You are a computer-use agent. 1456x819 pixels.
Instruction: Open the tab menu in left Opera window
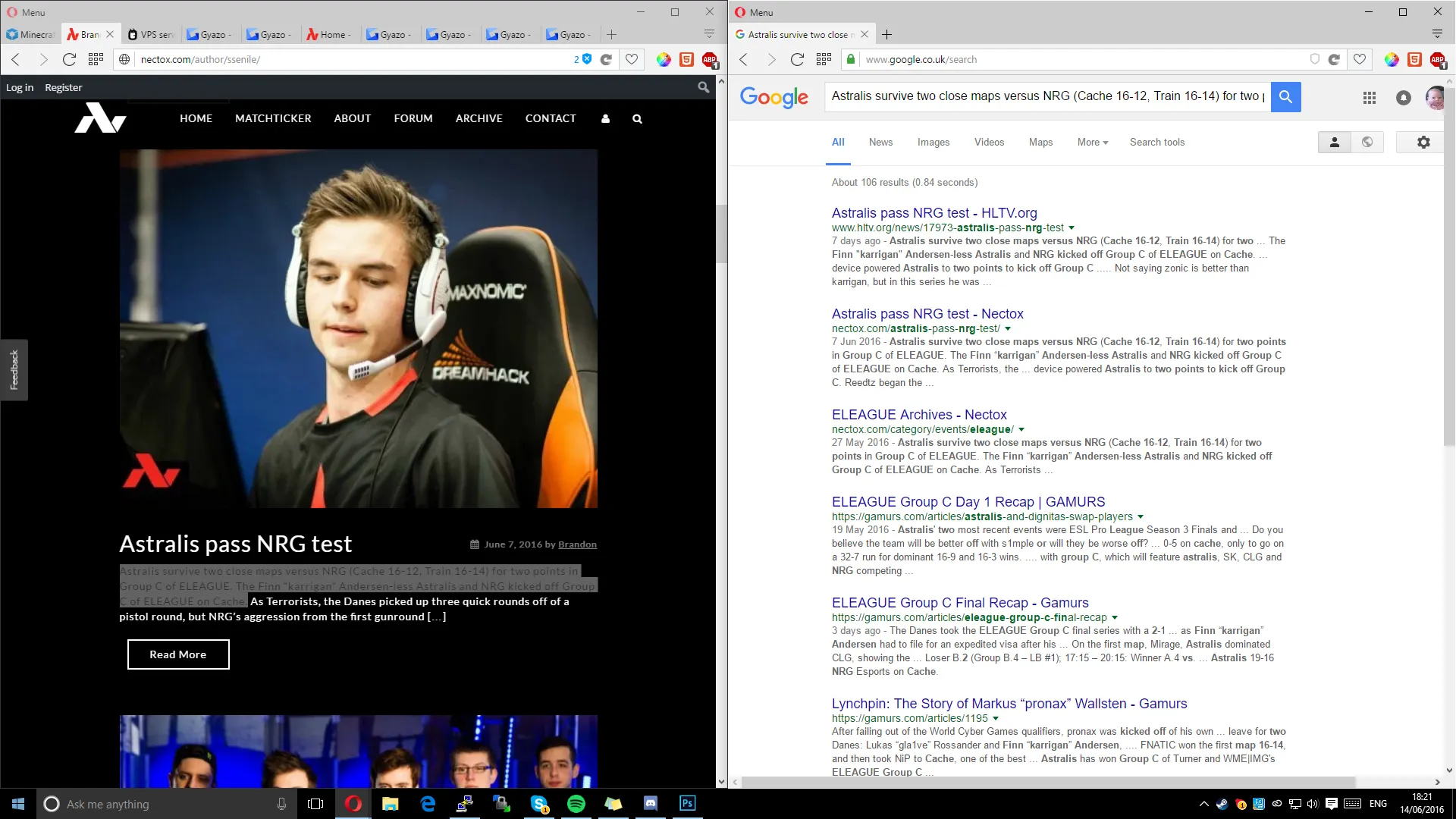click(x=709, y=34)
